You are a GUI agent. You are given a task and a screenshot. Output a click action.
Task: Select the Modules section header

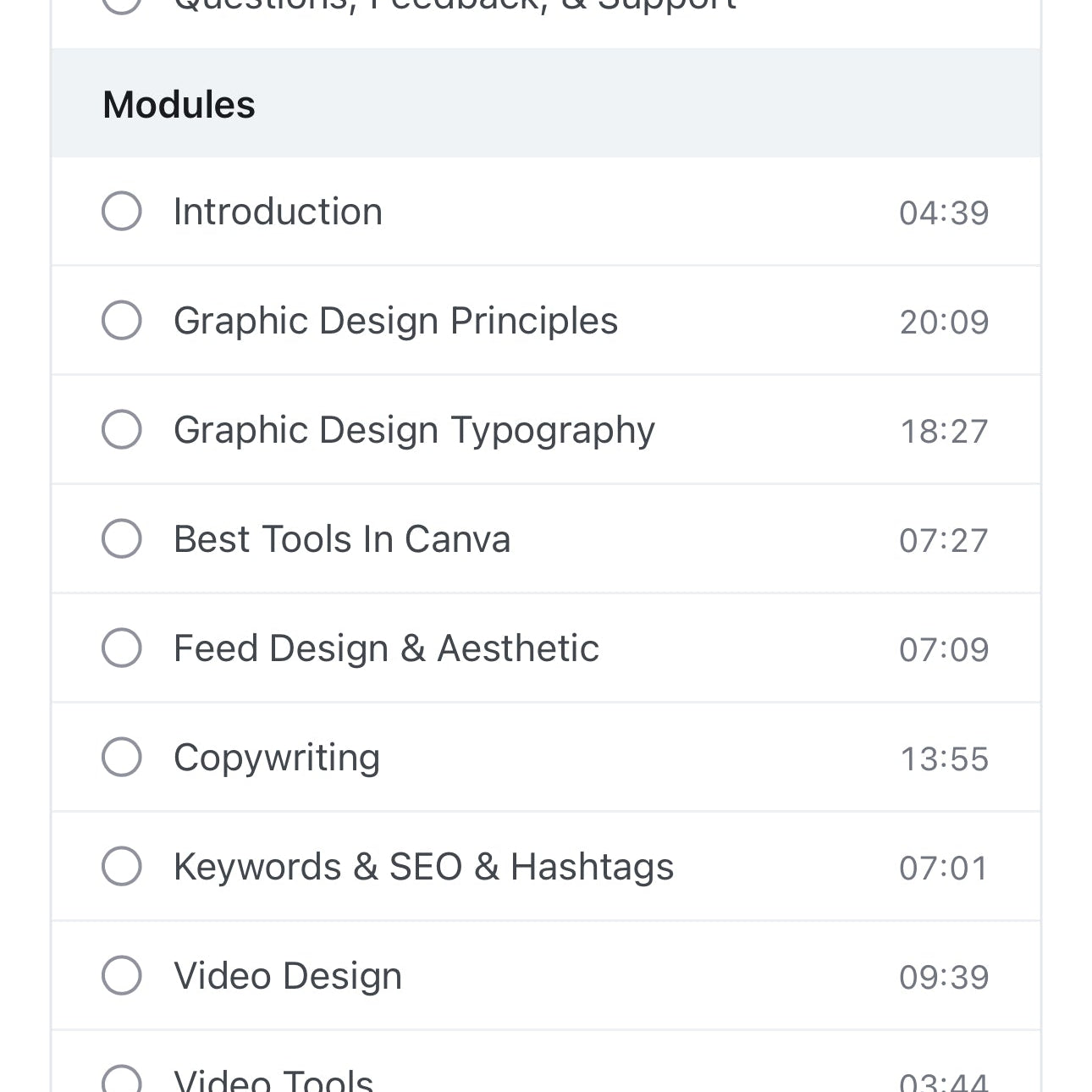point(179,103)
